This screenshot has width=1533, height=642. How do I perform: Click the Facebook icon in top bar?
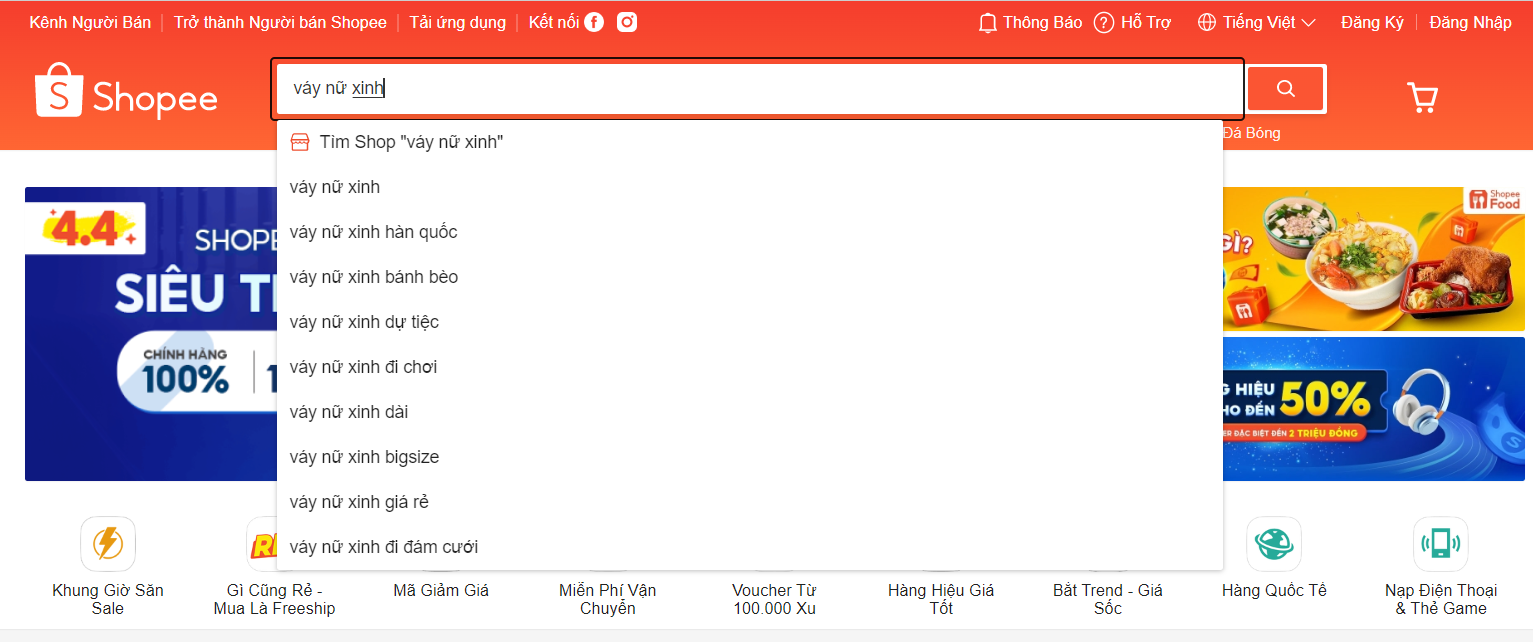tap(594, 22)
